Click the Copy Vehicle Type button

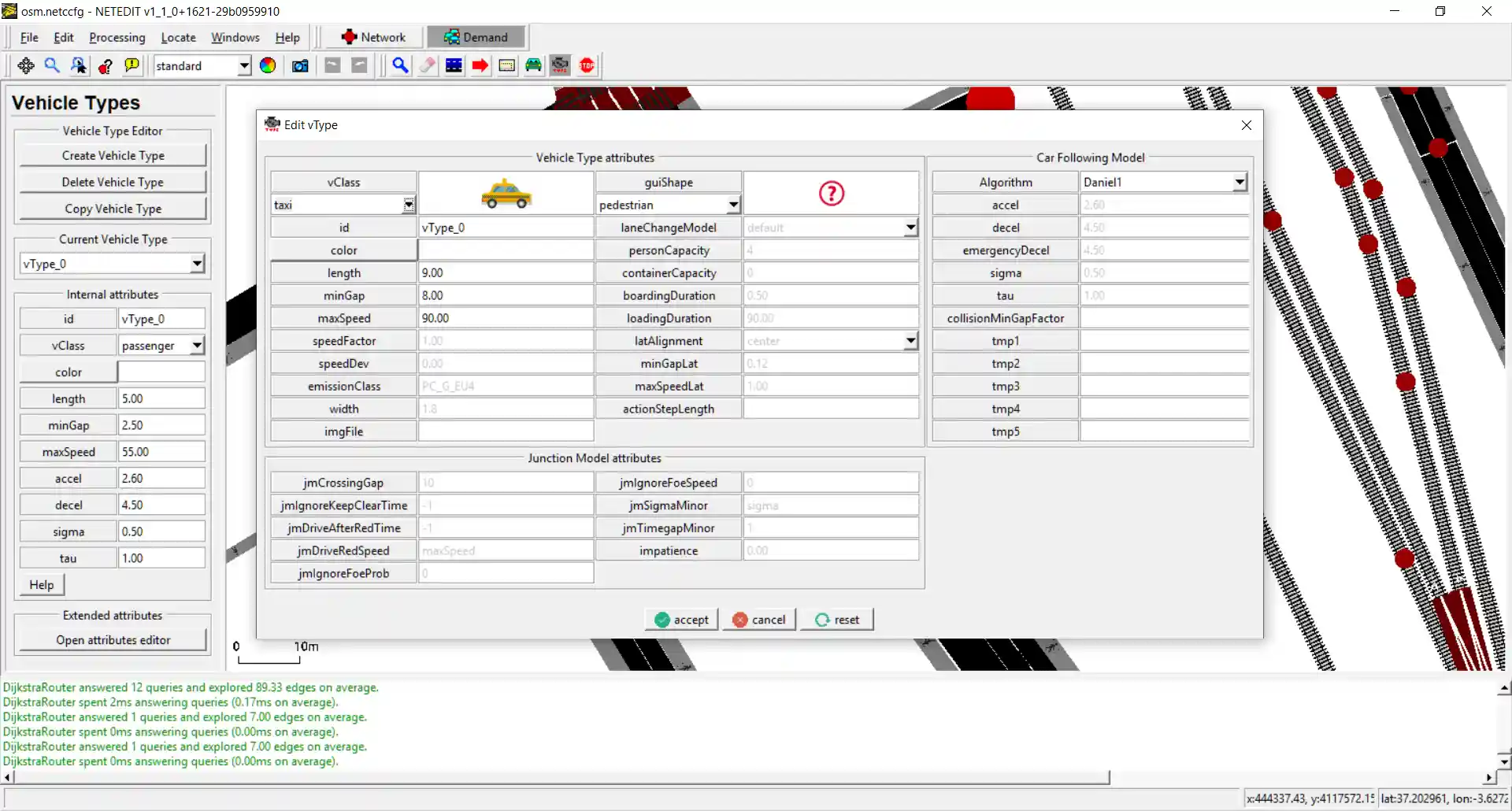[113, 209]
